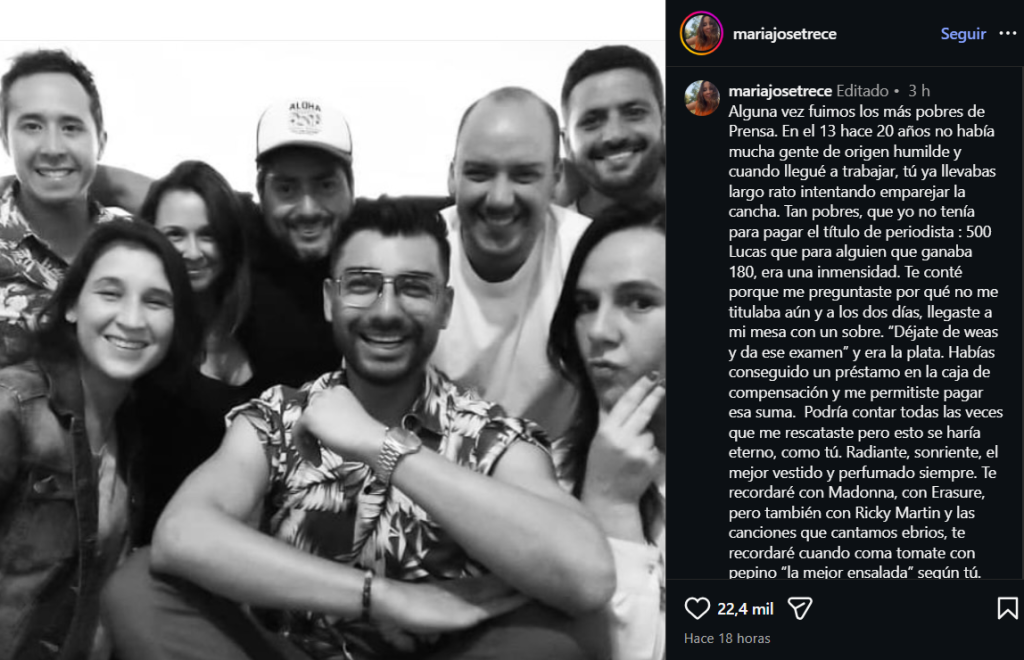Click the 3 h time beside Editado
This screenshot has height=660, width=1024.
click(919, 91)
